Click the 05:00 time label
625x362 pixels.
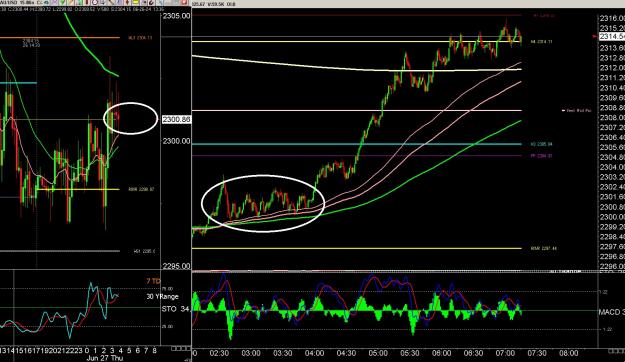pyautogui.click(x=378, y=353)
